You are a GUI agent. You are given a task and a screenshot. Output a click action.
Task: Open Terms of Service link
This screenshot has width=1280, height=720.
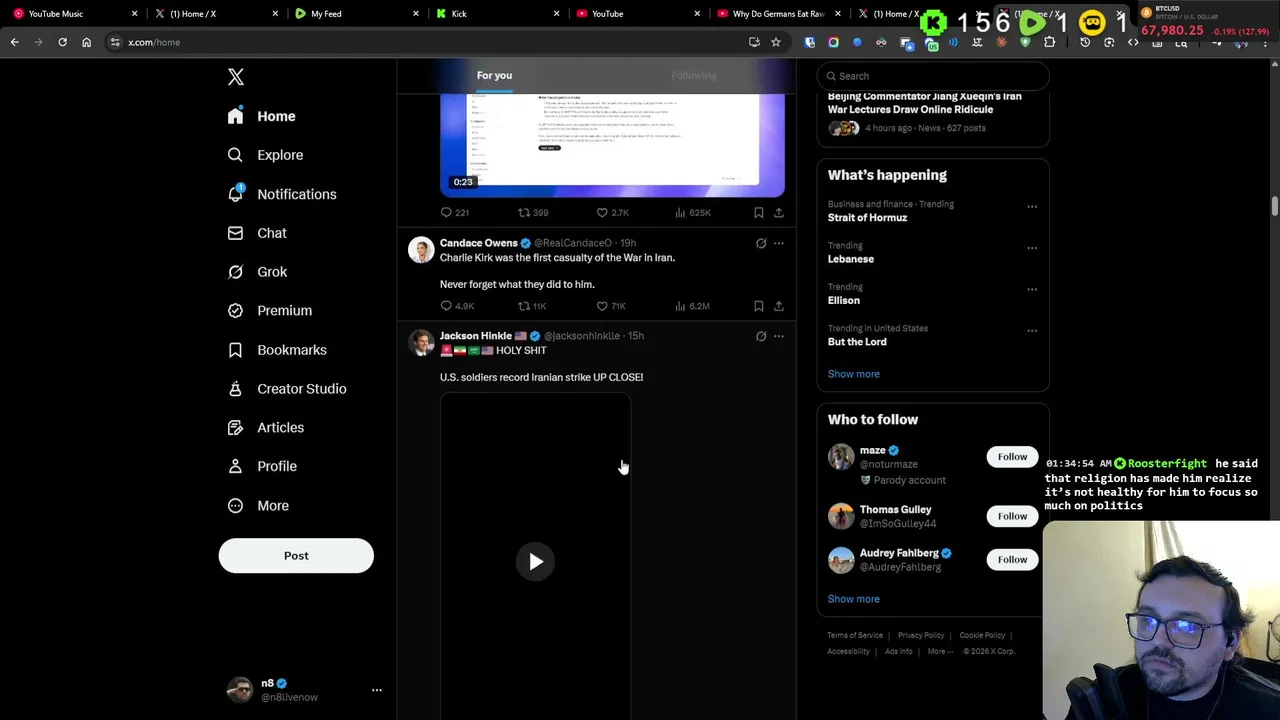coord(855,636)
